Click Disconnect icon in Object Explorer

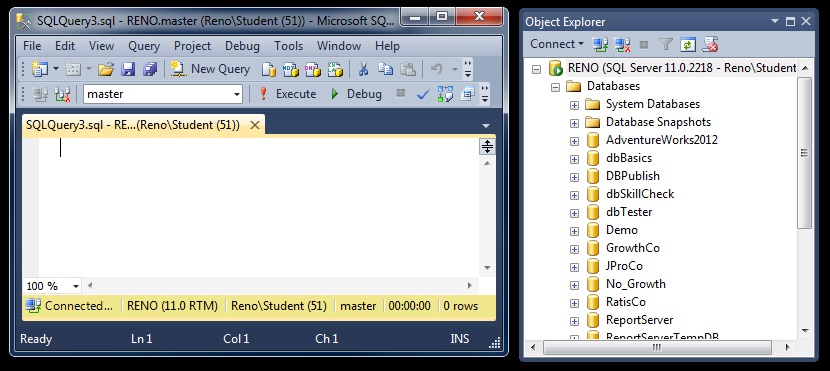pyautogui.click(x=622, y=44)
